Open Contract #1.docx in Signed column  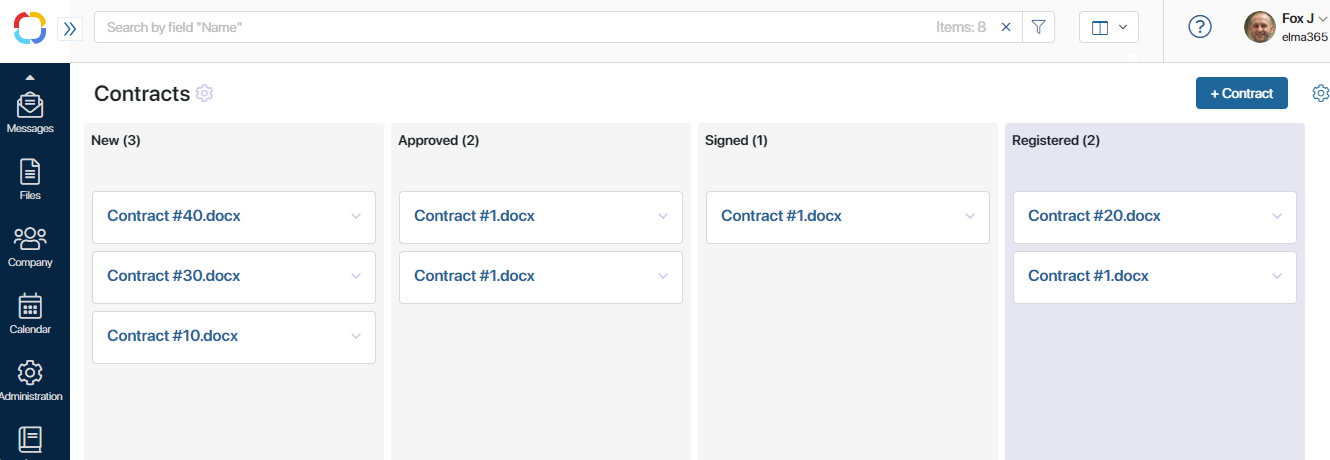tap(781, 216)
